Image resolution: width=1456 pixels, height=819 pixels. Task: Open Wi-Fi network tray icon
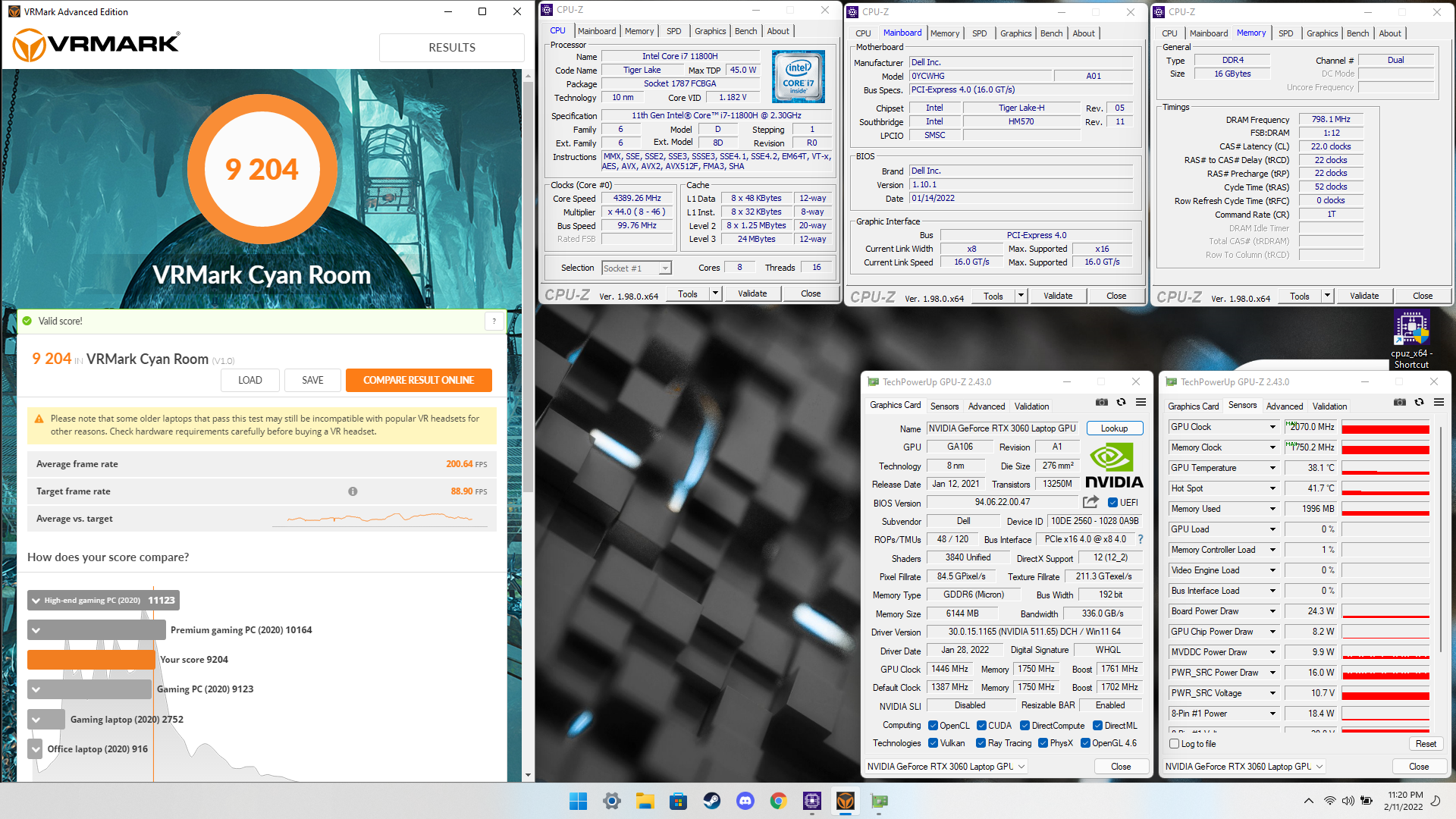(x=1329, y=801)
